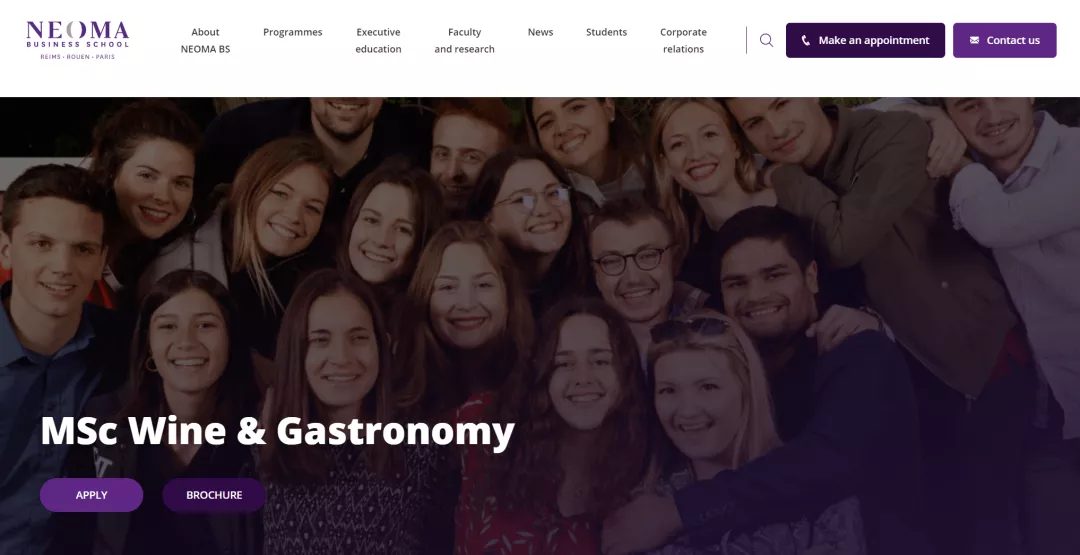The height and width of the screenshot is (555, 1080).
Task: Open the Programmes menu
Action: (x=293, y=32)
